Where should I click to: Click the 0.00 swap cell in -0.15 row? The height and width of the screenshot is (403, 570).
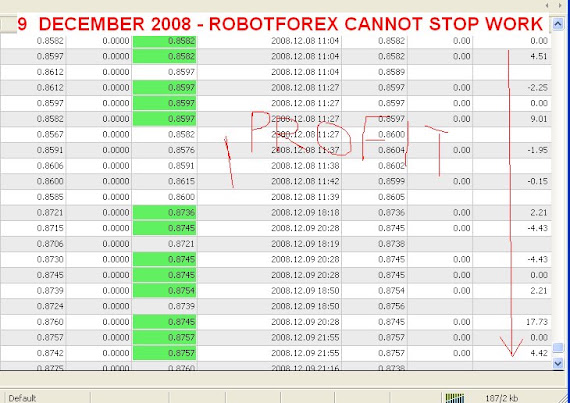click(462, 181)
